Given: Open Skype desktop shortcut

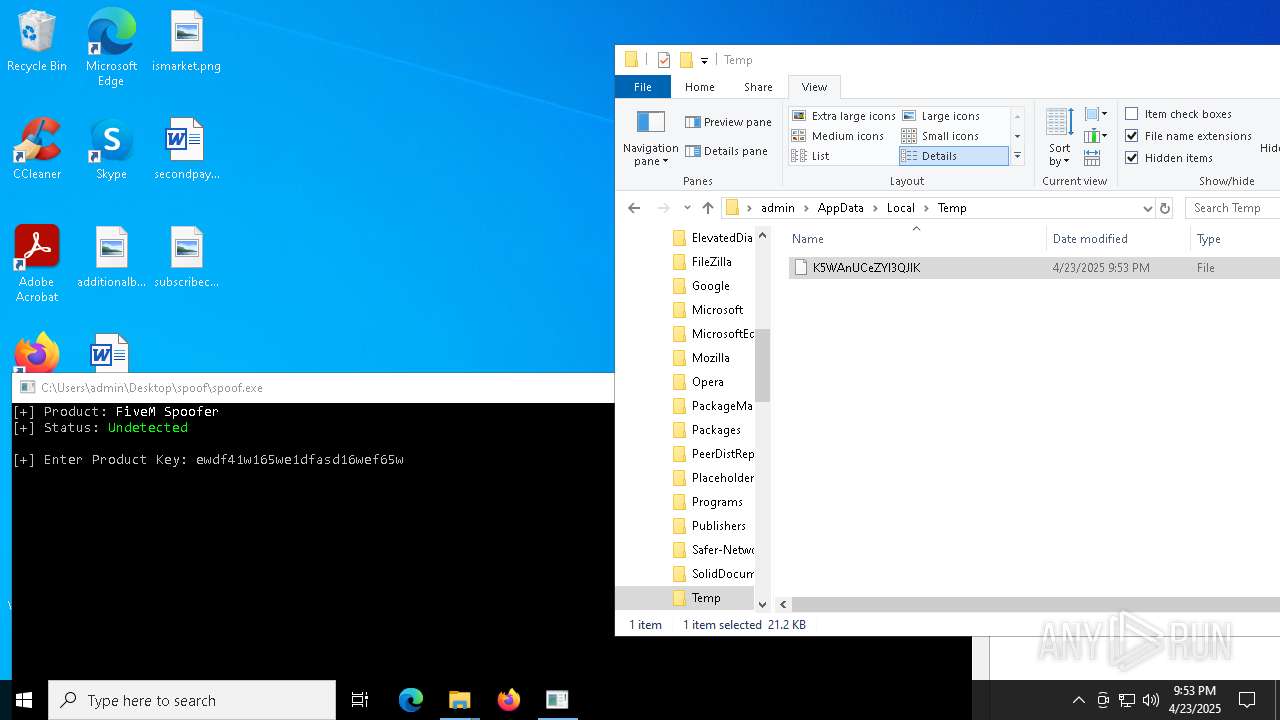Looking at the screenshot, I should (111, 149).
